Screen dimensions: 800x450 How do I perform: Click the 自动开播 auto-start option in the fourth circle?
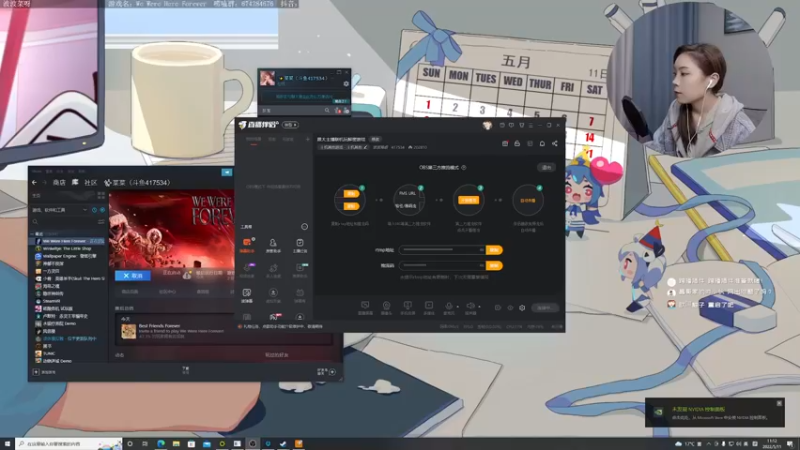tap(528, 201)
